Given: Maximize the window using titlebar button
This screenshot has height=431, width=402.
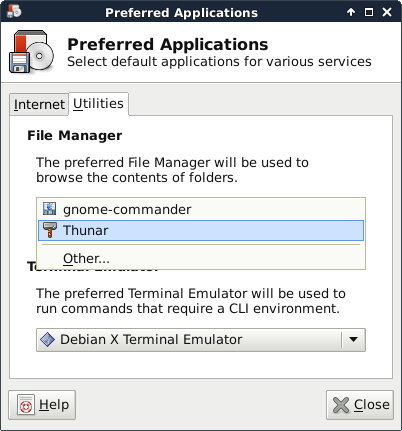Looking at the screenshot, I should [x=369, y=12].
